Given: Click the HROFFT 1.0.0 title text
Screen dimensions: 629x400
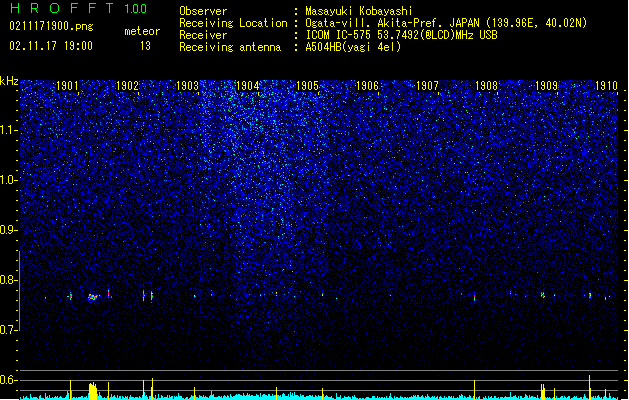Looking at the screenshot, I should 78,8.
